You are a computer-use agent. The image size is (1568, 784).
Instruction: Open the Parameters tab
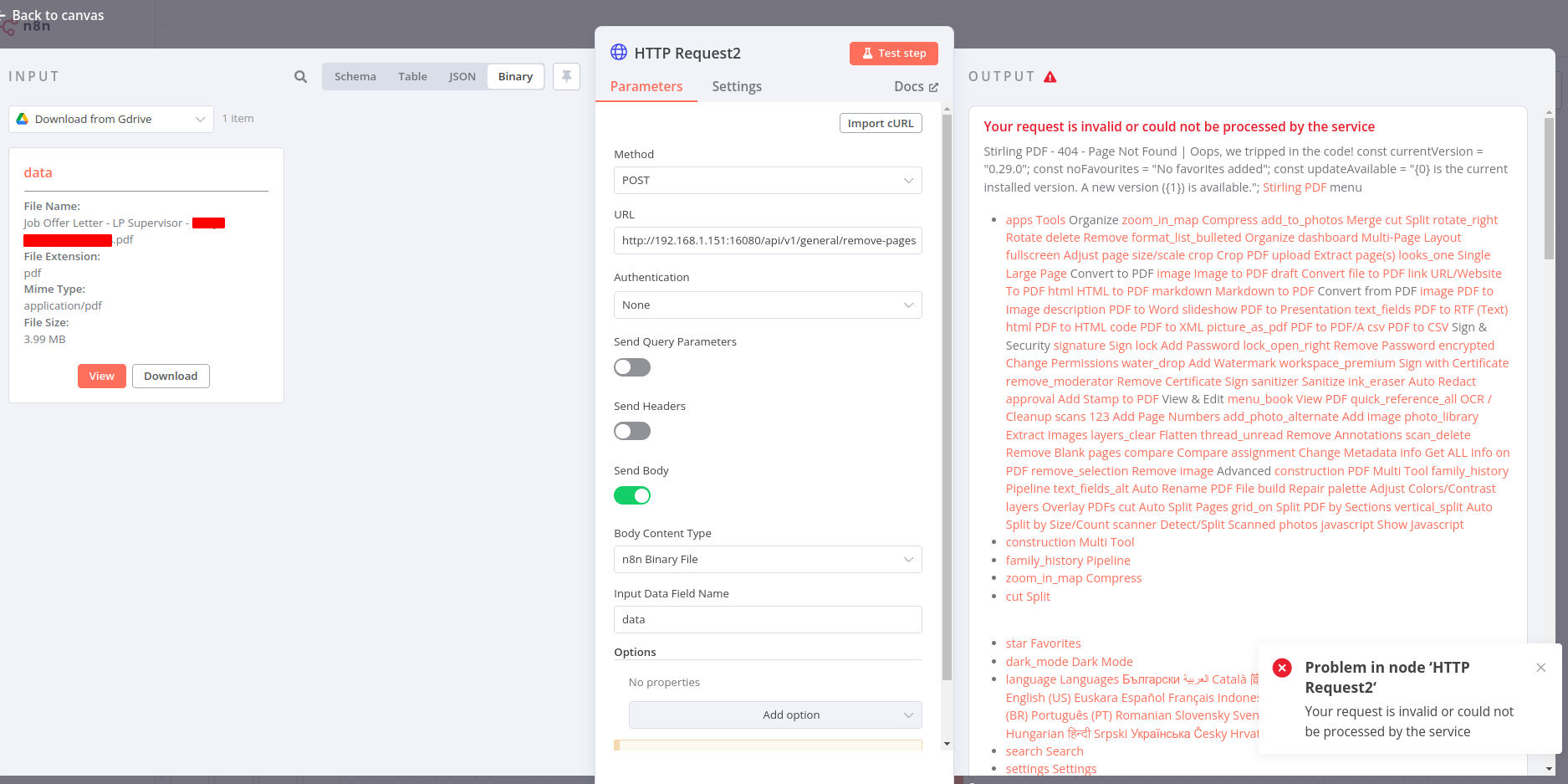click(646, 86)
